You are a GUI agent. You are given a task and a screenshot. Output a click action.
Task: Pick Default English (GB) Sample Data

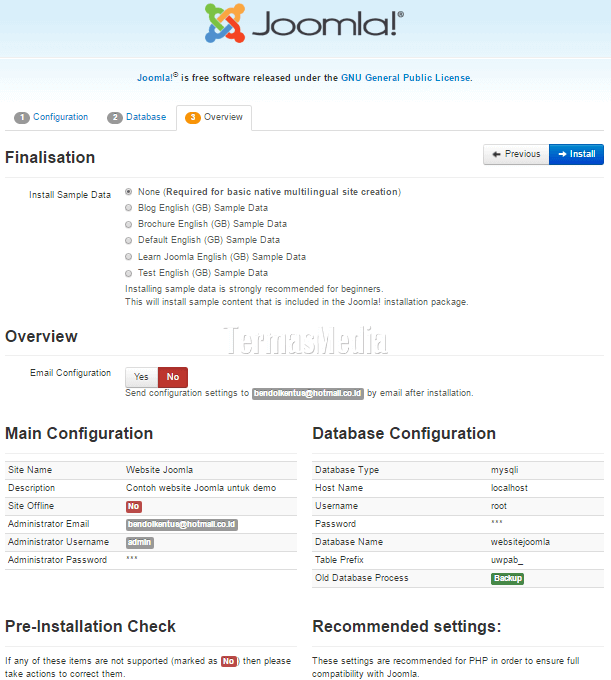click(128, 240)
